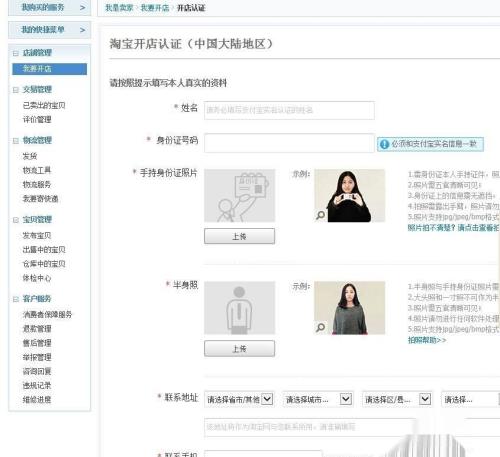This screenshot has width=500, height=457.
Task: Open the ID-holding example photo
Action: click(350, 196)
